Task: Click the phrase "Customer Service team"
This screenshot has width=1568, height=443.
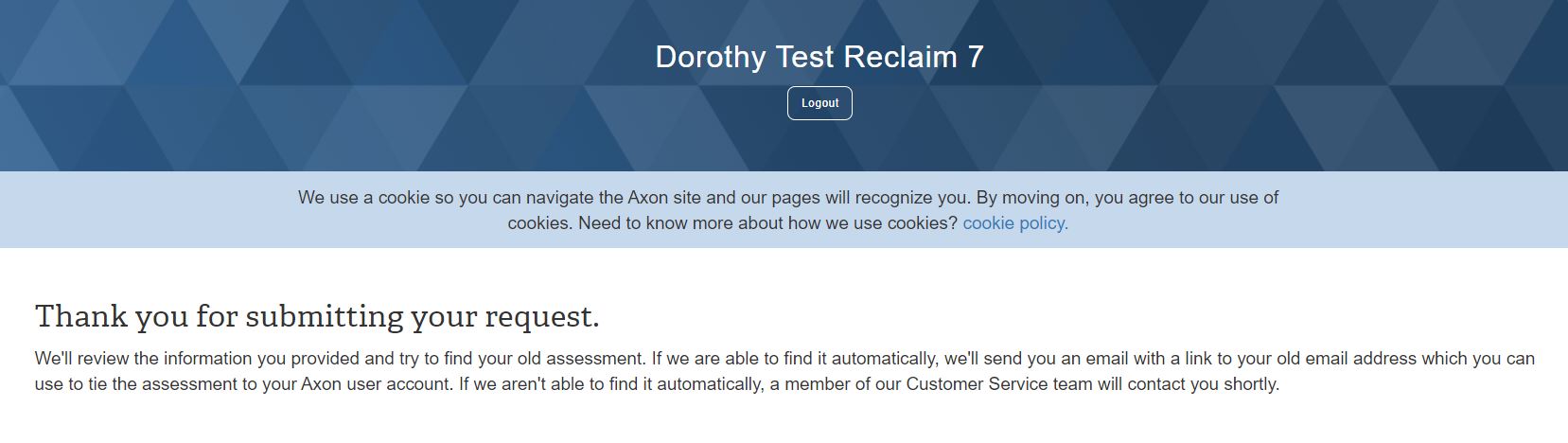Action: coord(999,384)
